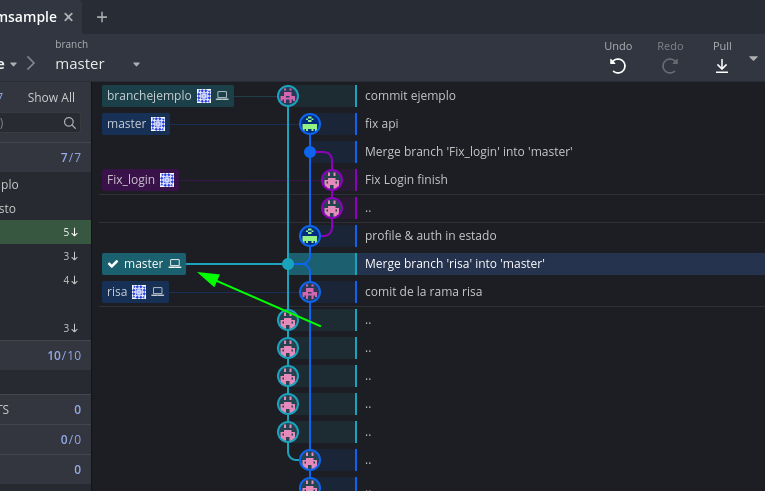The image size is (765, 491).
Task: Click the avatar node of the 'Fix Login finish' commit
Action: tap(332, 180)
